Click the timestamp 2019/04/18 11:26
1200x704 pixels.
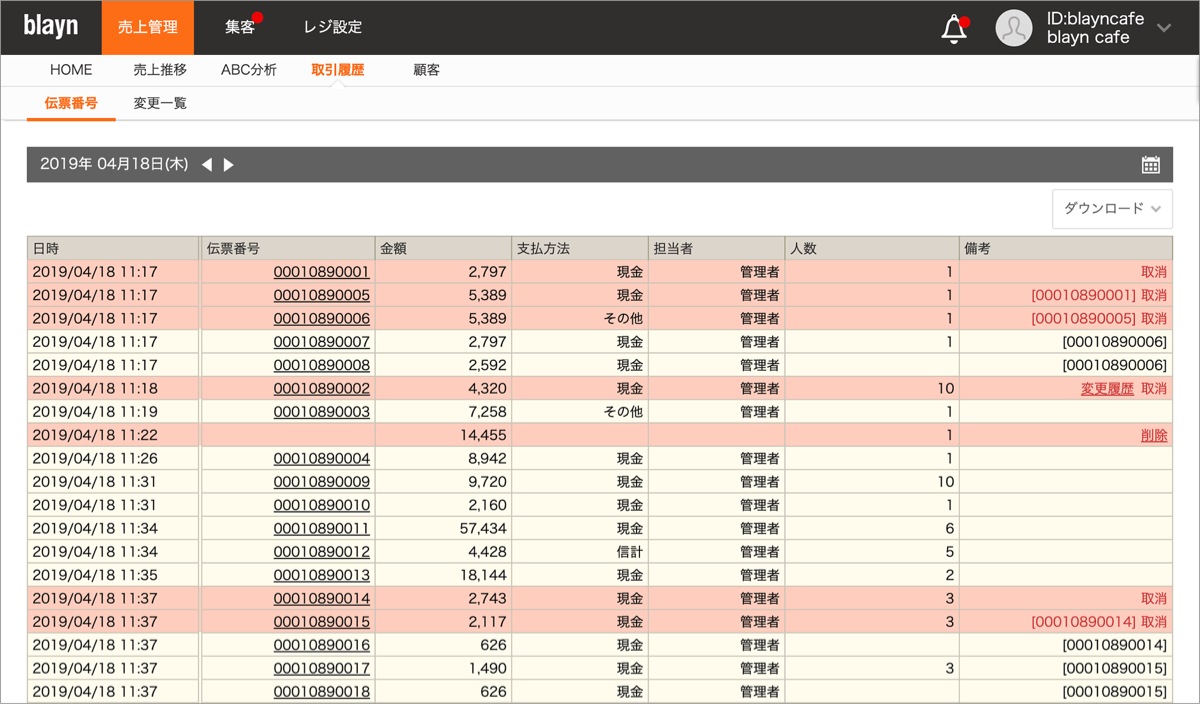95,458
